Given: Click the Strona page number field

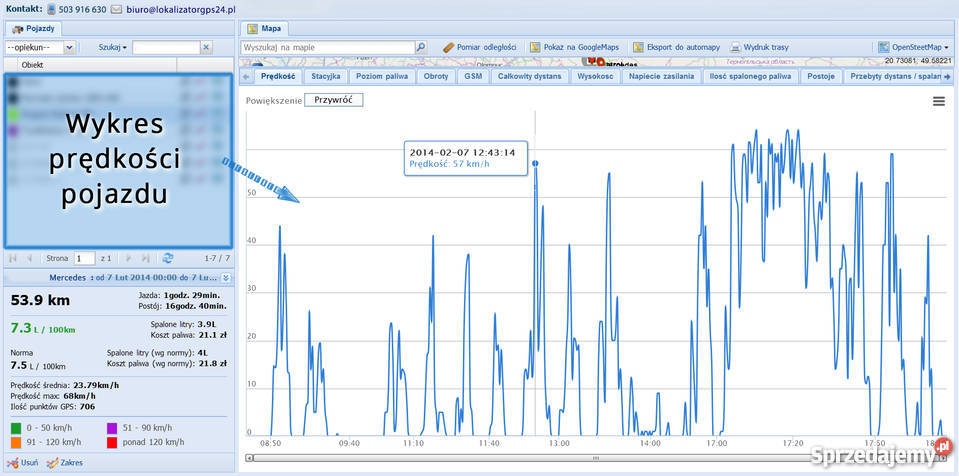Looking at the screenshot, I should point(84,258).
